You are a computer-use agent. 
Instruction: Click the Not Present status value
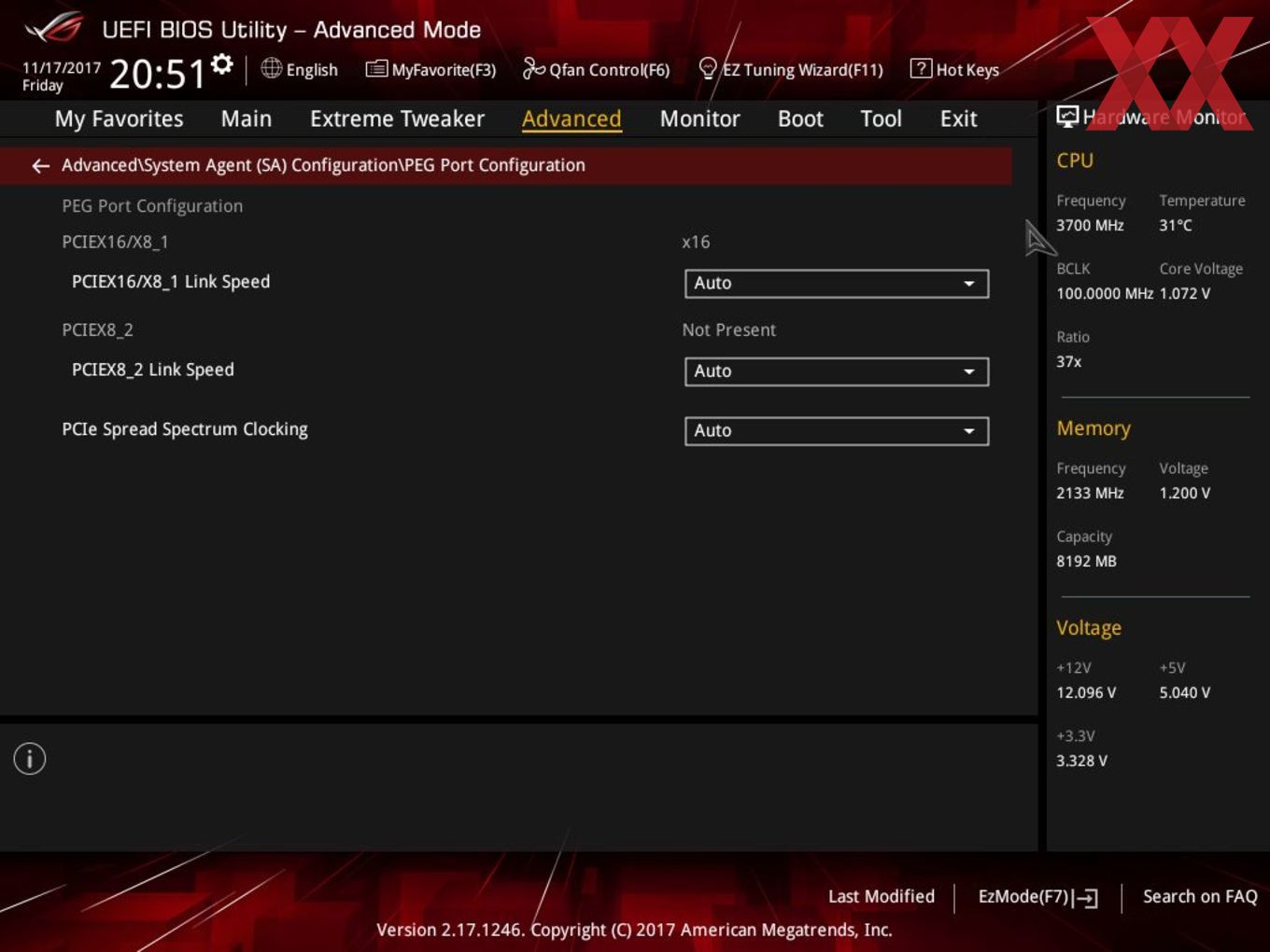[728, 329]
